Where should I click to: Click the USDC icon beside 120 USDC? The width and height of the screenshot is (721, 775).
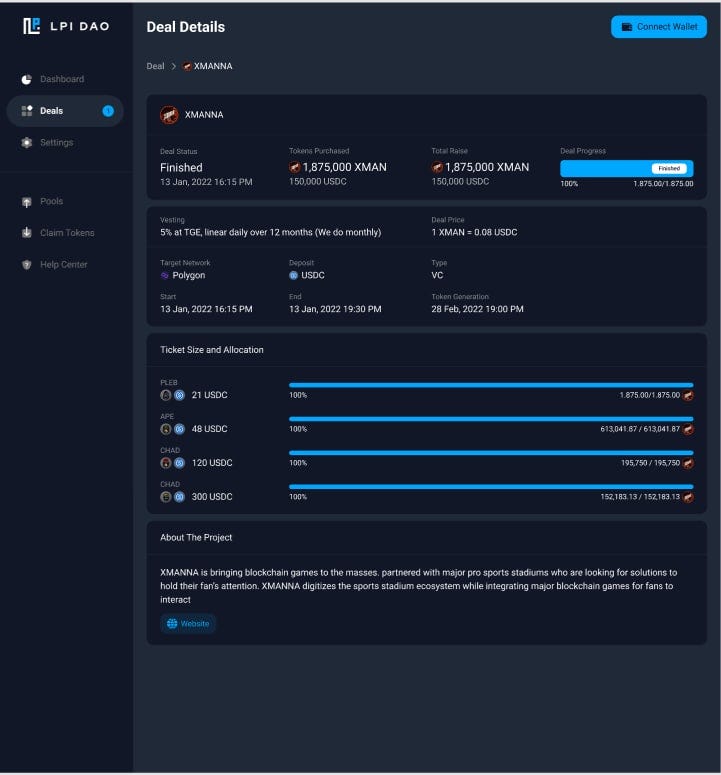tap(179, 463)
